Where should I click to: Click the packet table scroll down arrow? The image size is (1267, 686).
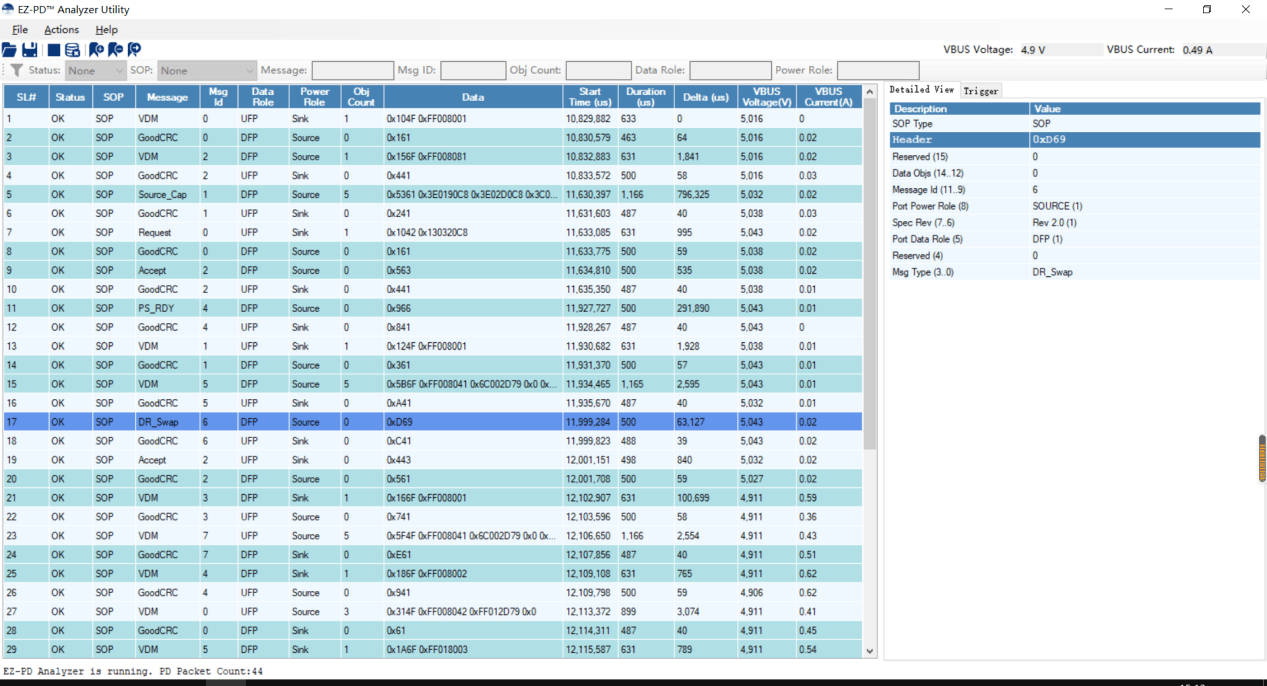tap(869, 651)
